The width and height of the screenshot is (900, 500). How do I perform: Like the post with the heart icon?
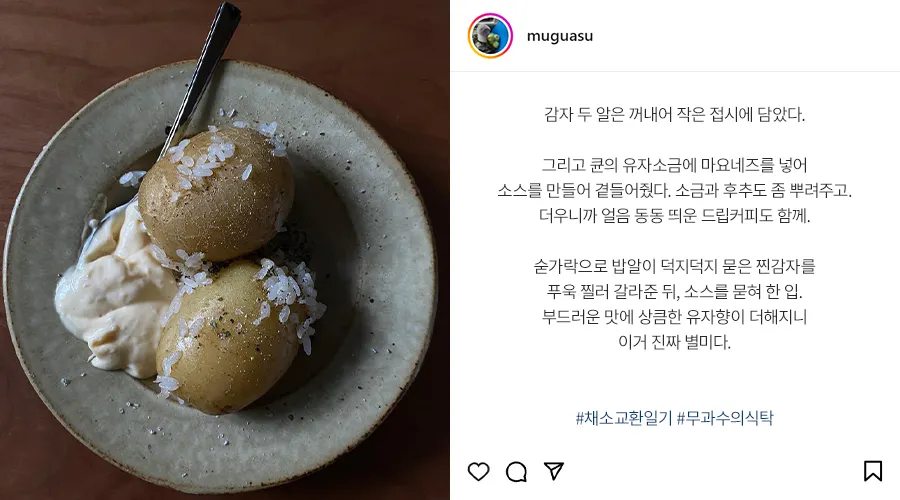coord(478,471)
